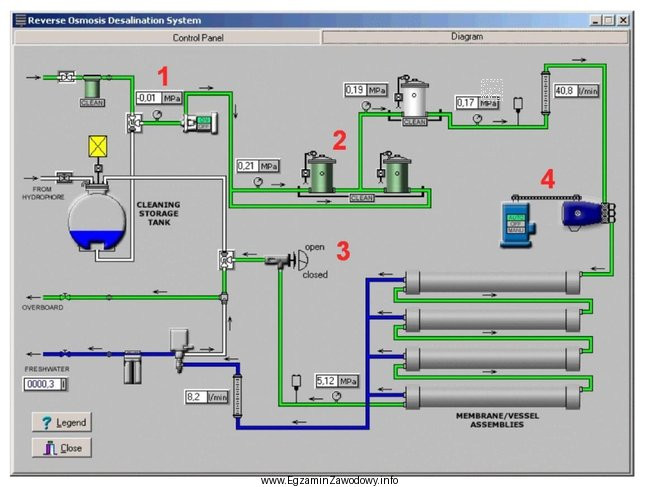The image size is (645, 487).
Task: Click the three-way valve beside the feed pump
Action: [x=133, y=123]
